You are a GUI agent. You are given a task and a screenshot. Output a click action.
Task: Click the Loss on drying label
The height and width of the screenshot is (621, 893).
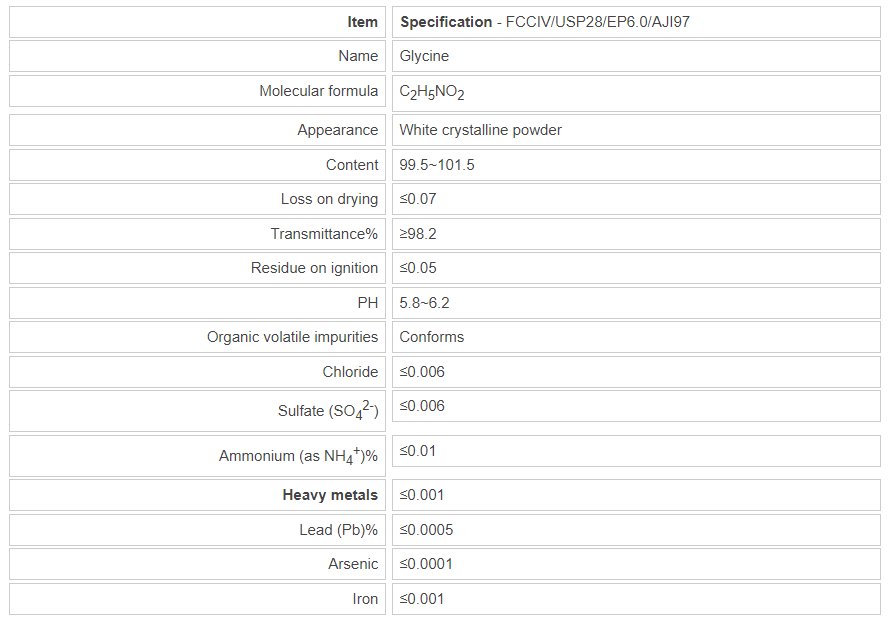tap(329, 199)
